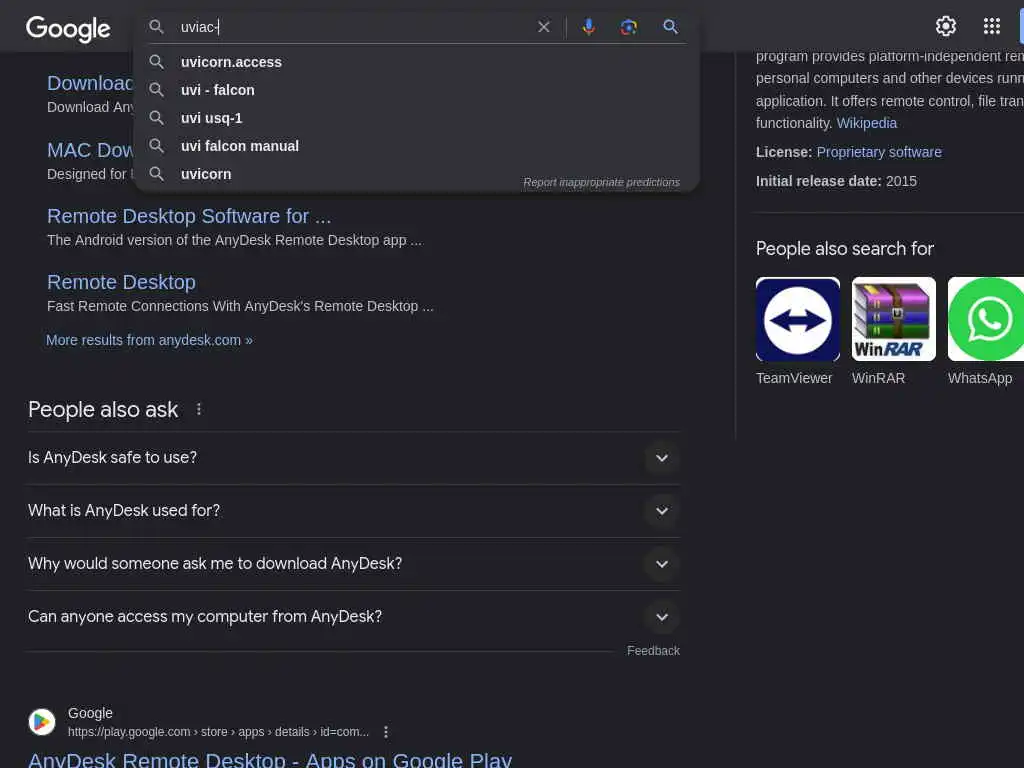Open the 'Remote Desktop' result link
Screen dimensions: 1024x768
[121, 282]
